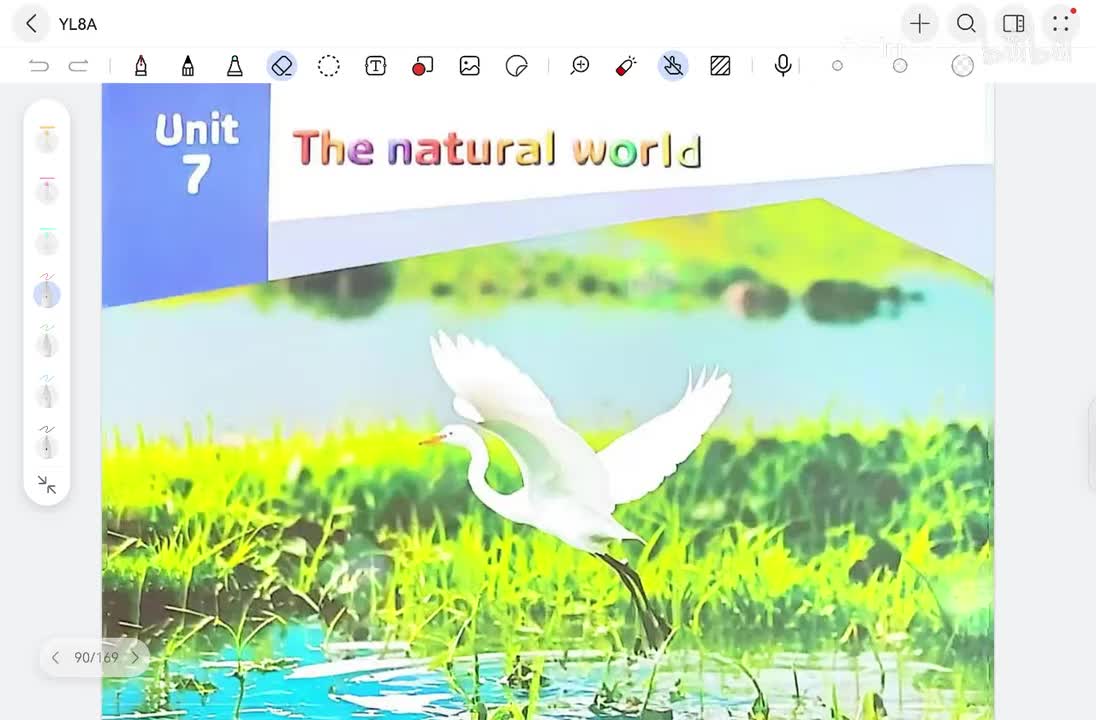Open the hatched tape tool
Image resolution: width=1096 pixels, height=720 pixels.
[720, 66]
